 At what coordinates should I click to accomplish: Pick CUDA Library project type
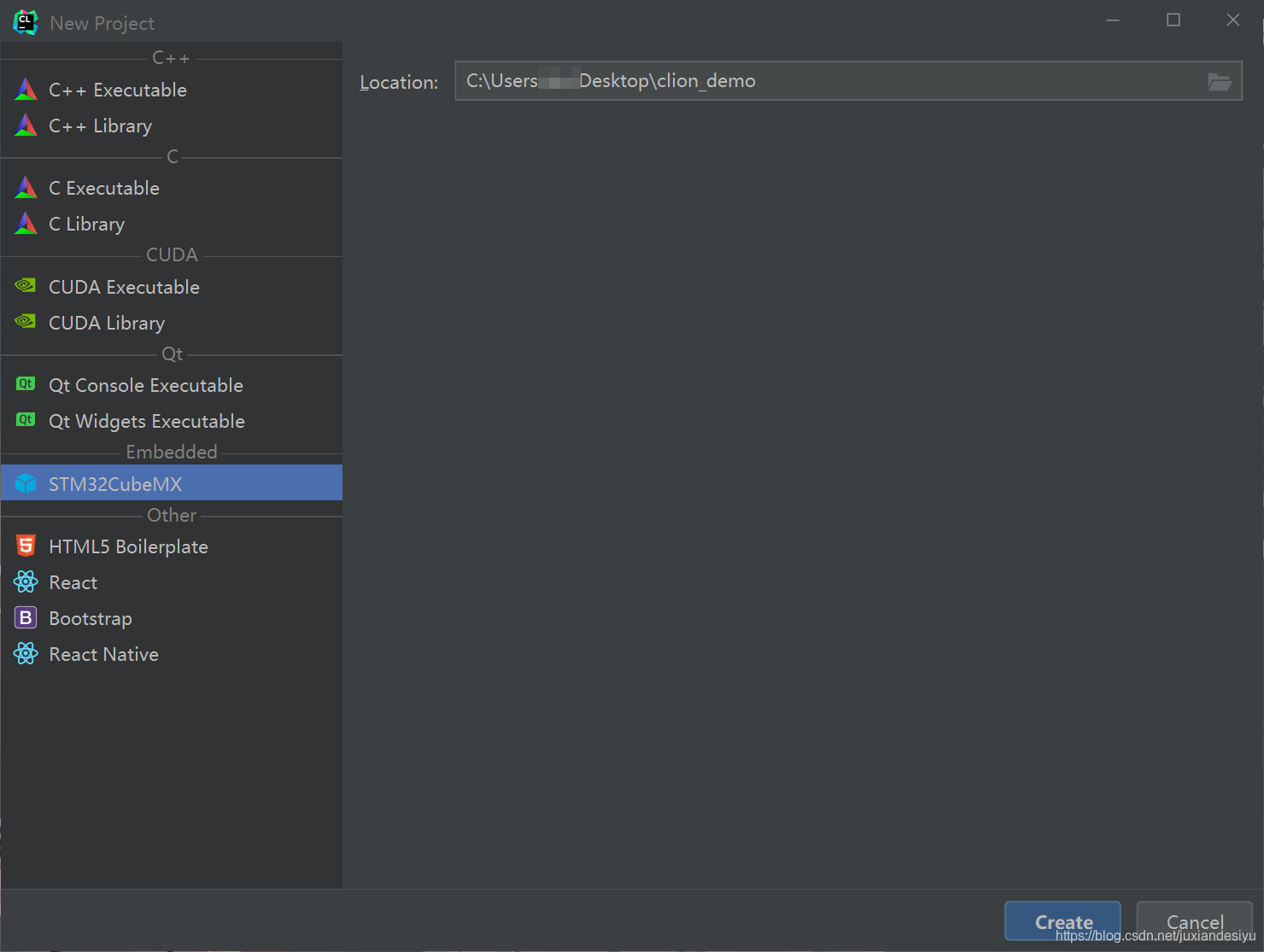pos(172,323)
